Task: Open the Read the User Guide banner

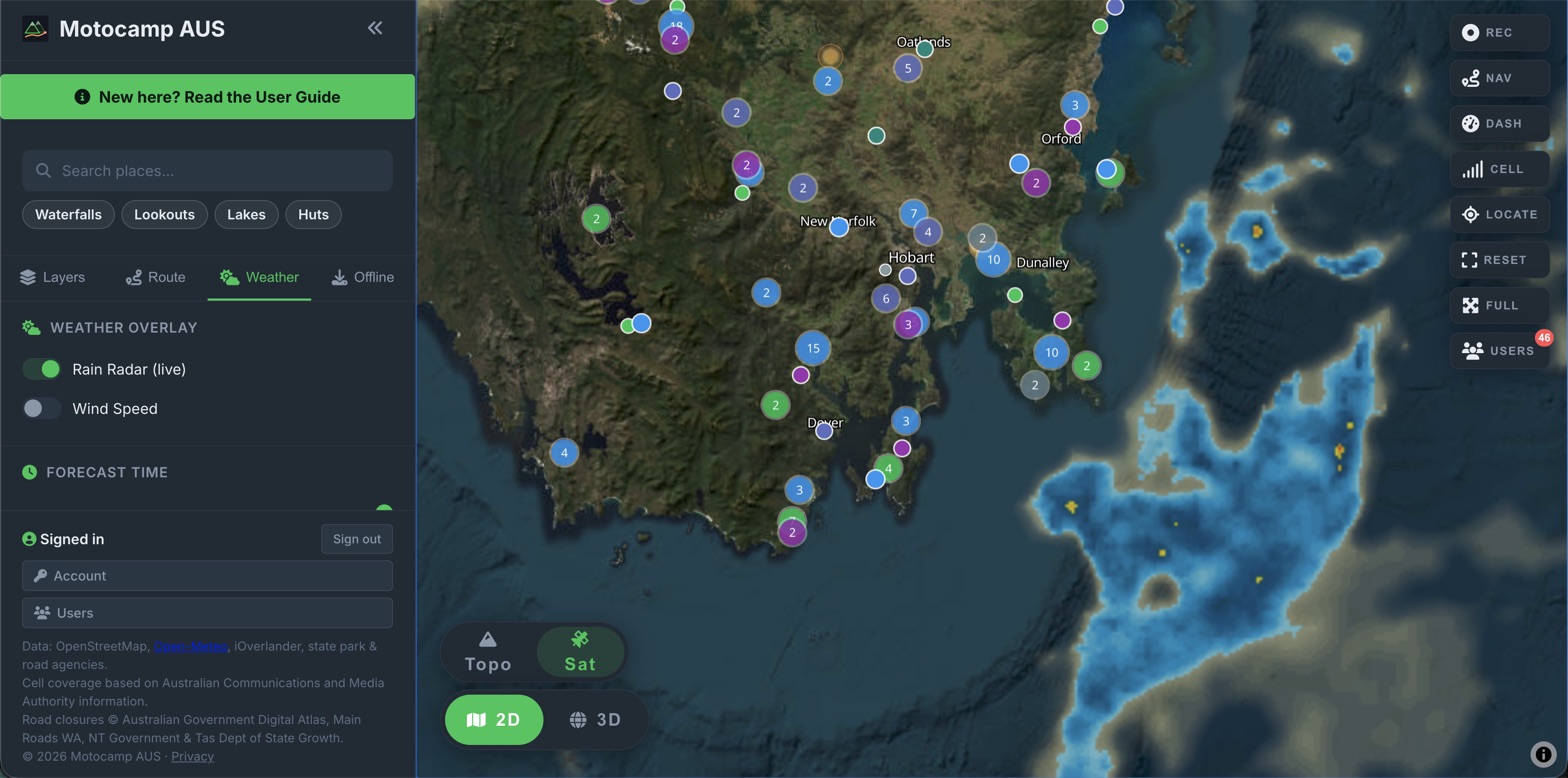Action: pos(207,97)
